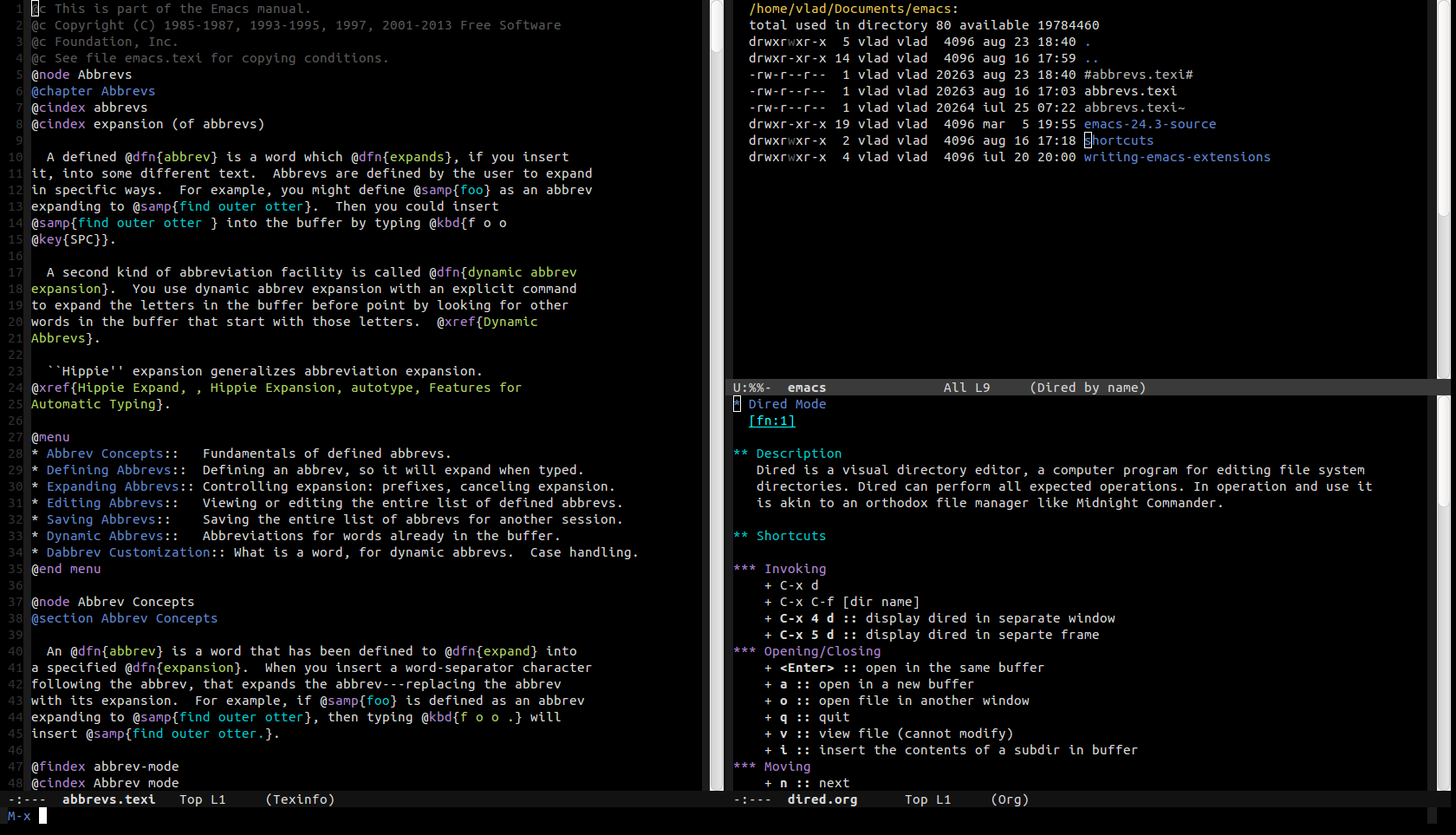Select the abbrevs.texi file in dired
The image size is (1456, 835).
[1130, 91]
